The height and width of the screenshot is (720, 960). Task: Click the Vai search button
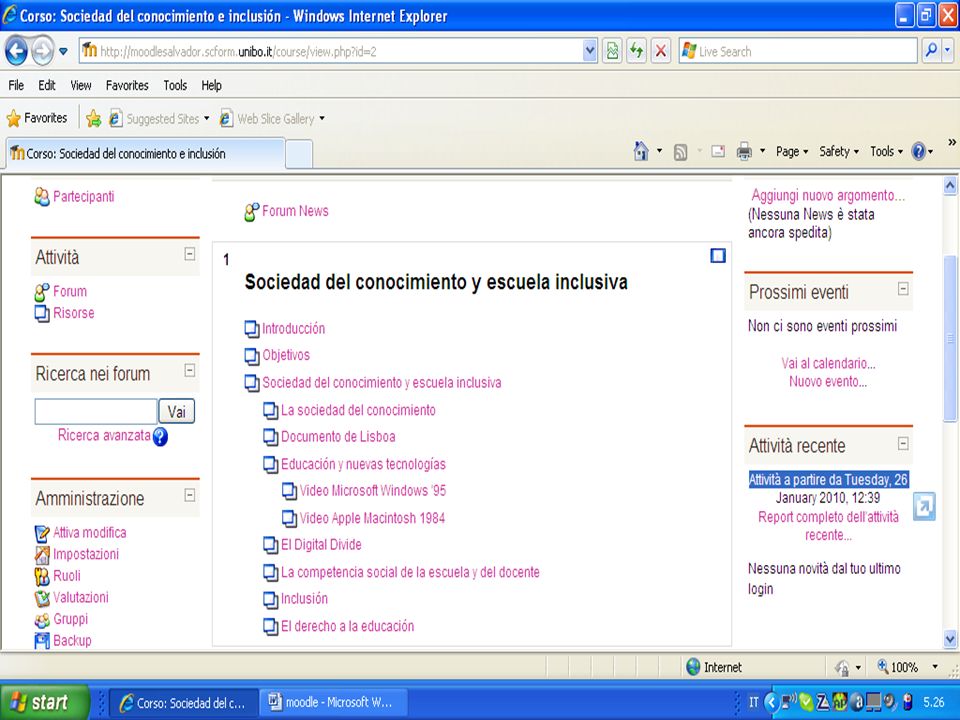click(x=176, y=411)
